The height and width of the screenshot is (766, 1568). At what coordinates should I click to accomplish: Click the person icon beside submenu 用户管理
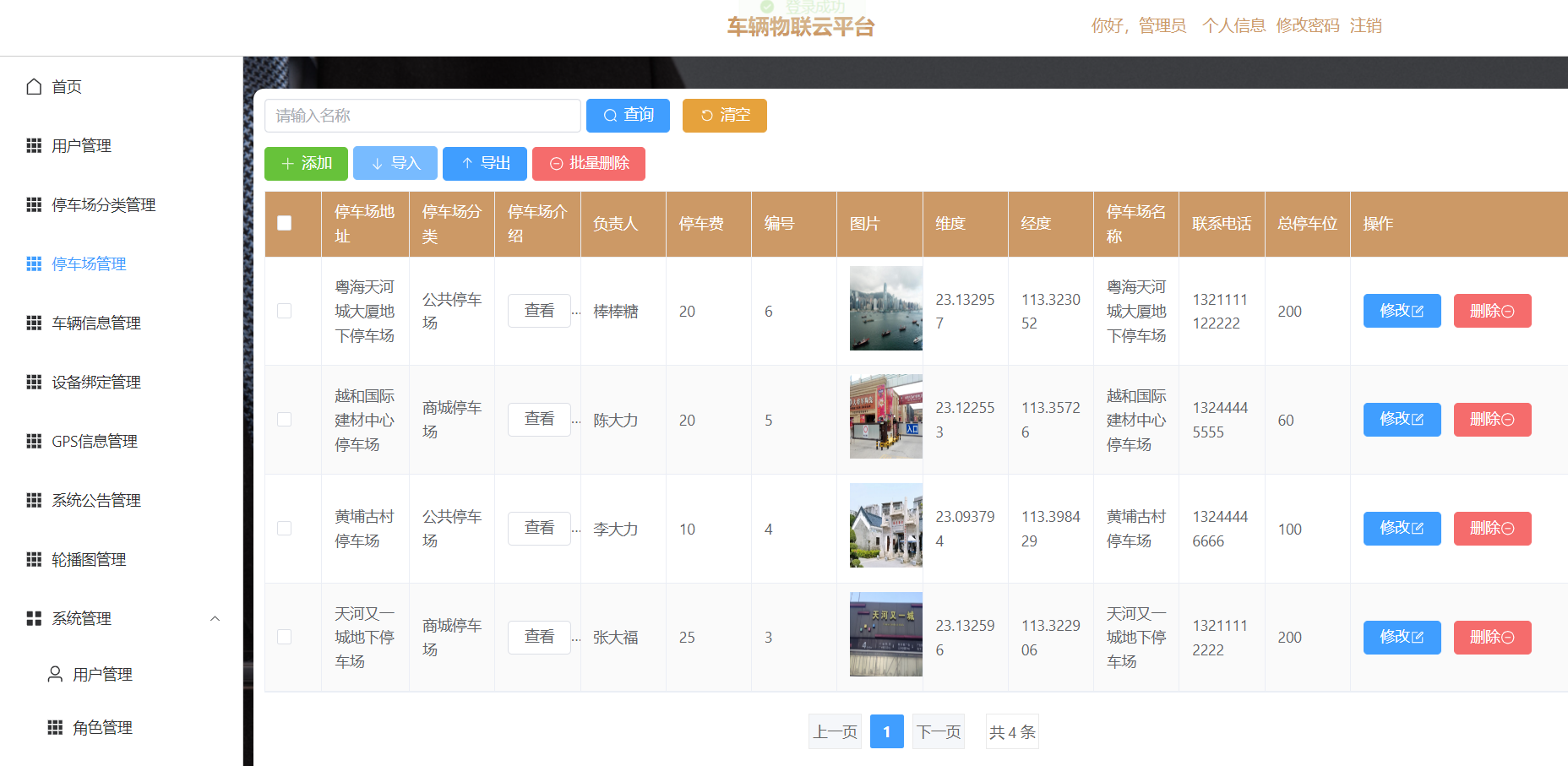point(55,674)
